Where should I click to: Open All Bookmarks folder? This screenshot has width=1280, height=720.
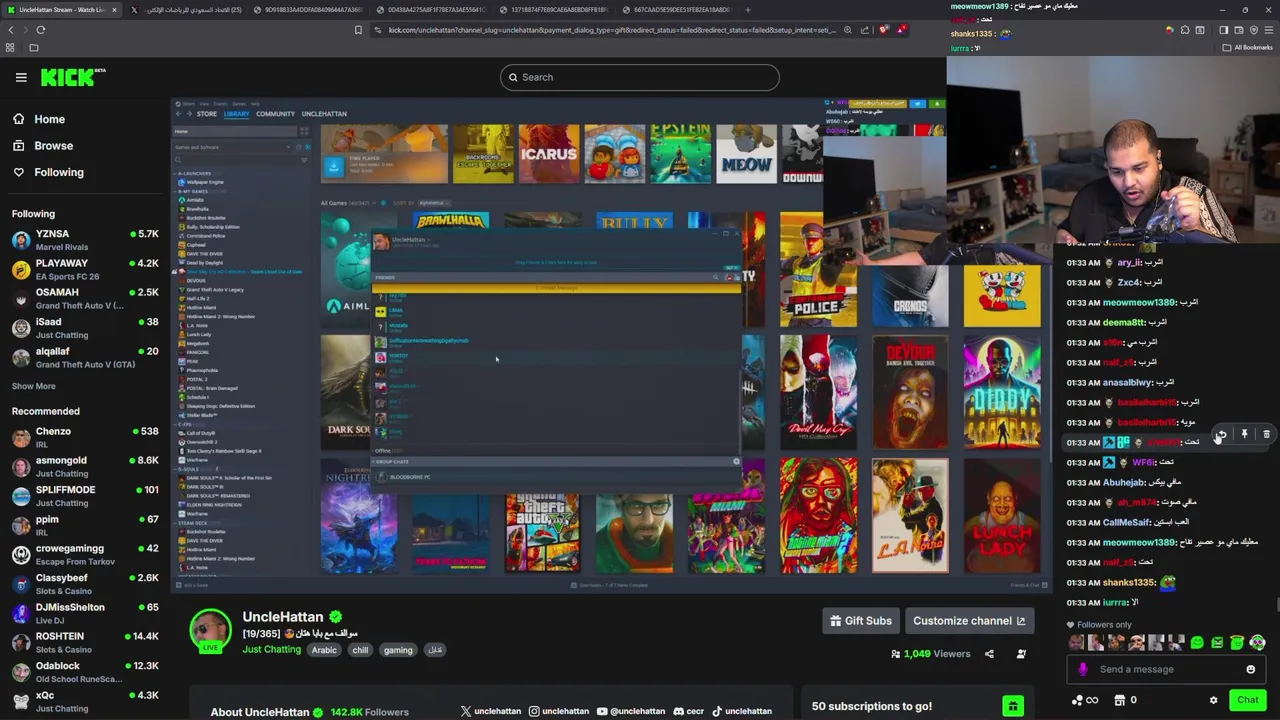tap(1247, 47)
